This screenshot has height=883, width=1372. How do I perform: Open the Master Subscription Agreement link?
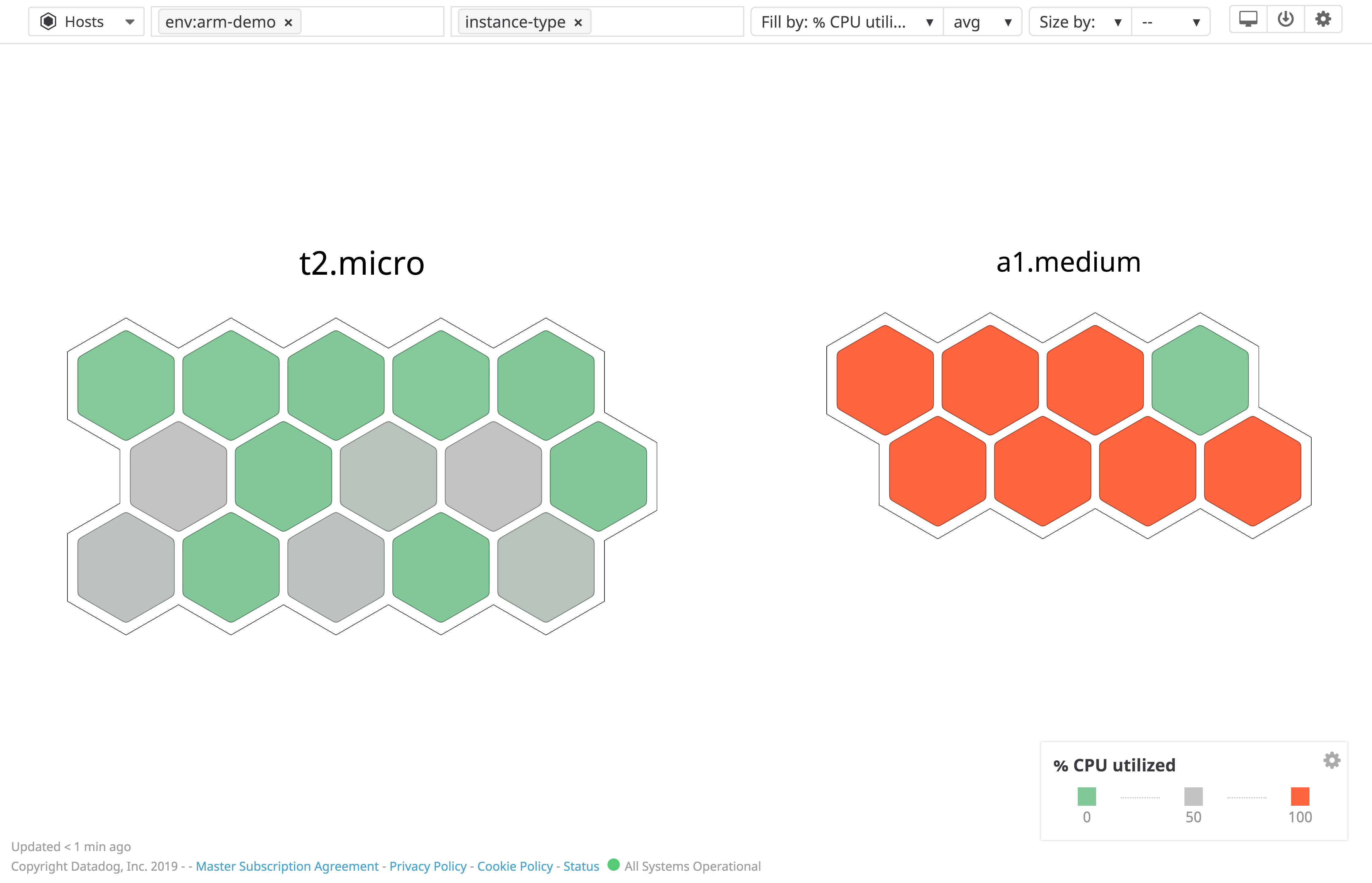pyautogui.click(x=287, y=866)
